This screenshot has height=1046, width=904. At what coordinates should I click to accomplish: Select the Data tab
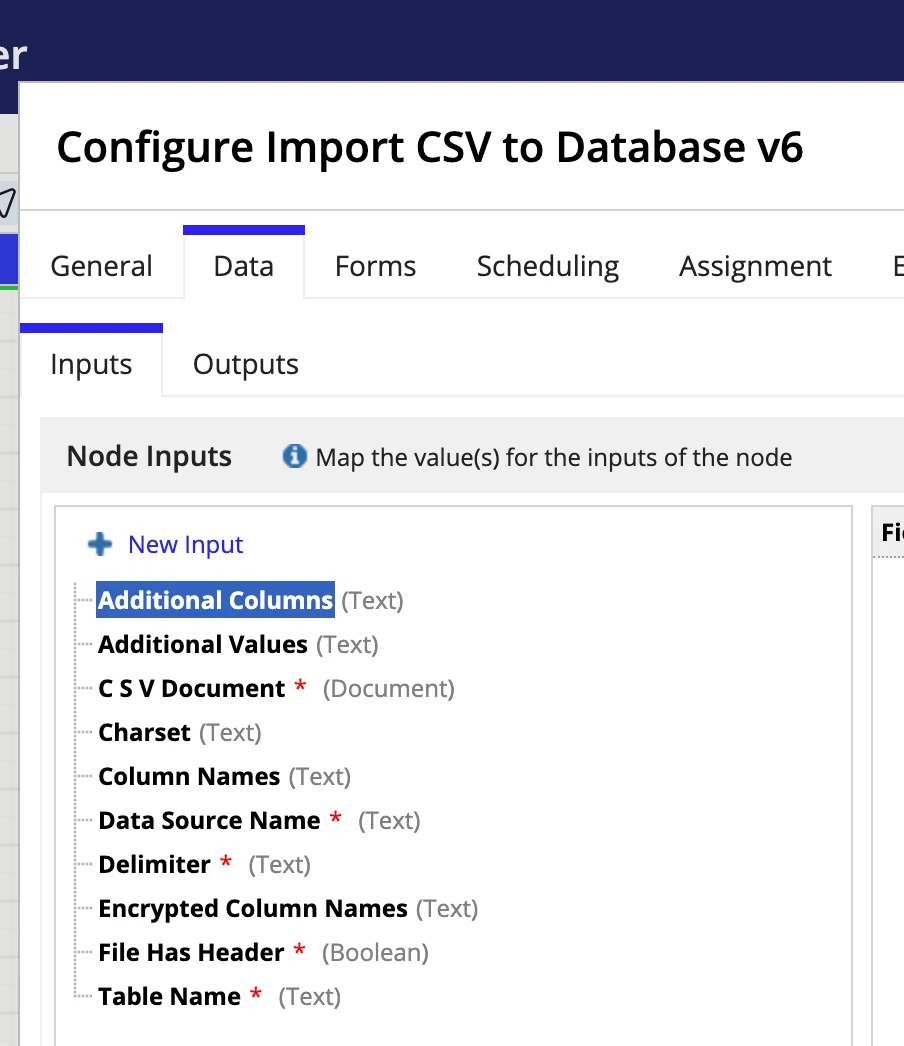click(244, 266)
